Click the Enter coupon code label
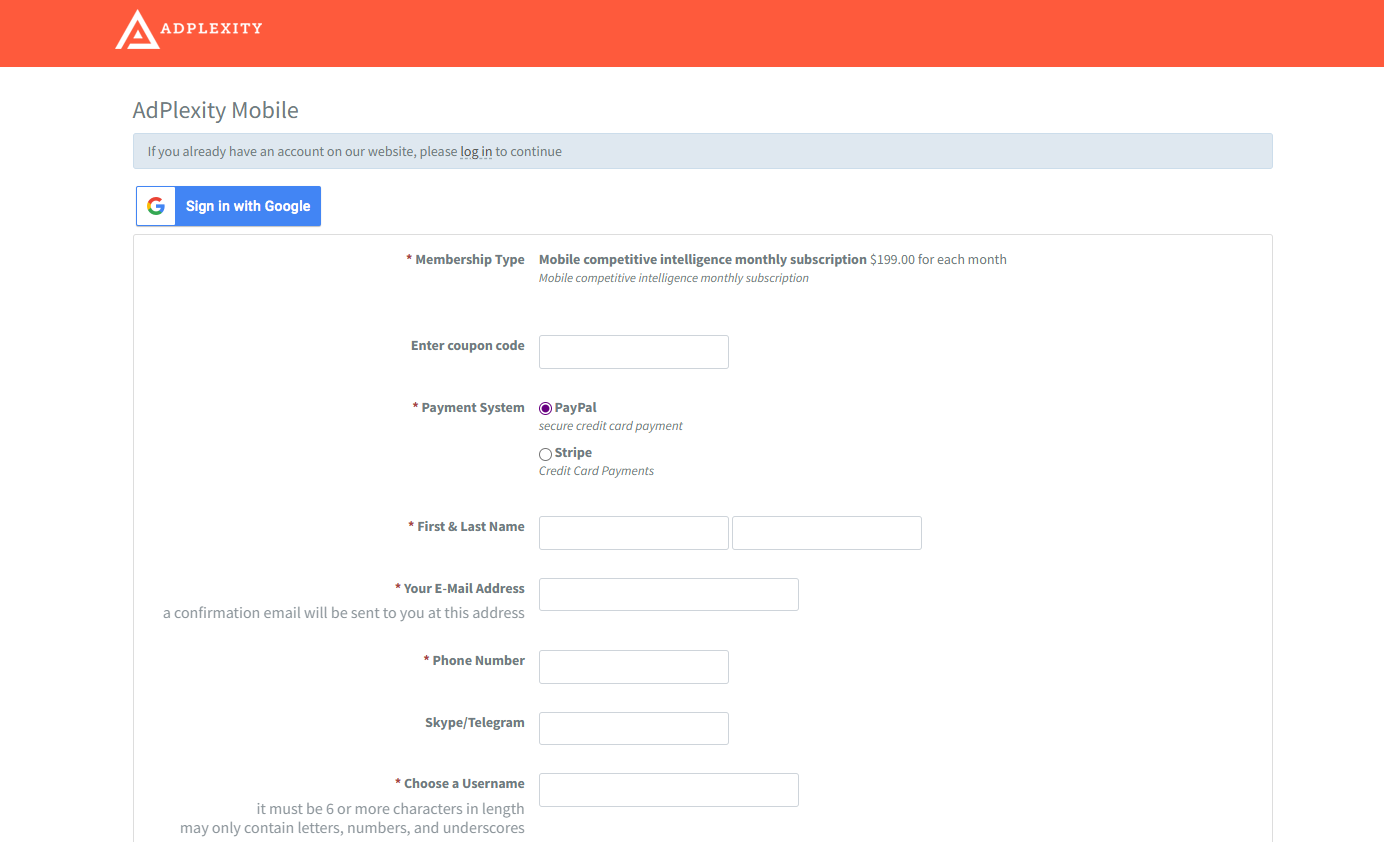This screenshot has height=842, width=1384. [x=468, y=345]
